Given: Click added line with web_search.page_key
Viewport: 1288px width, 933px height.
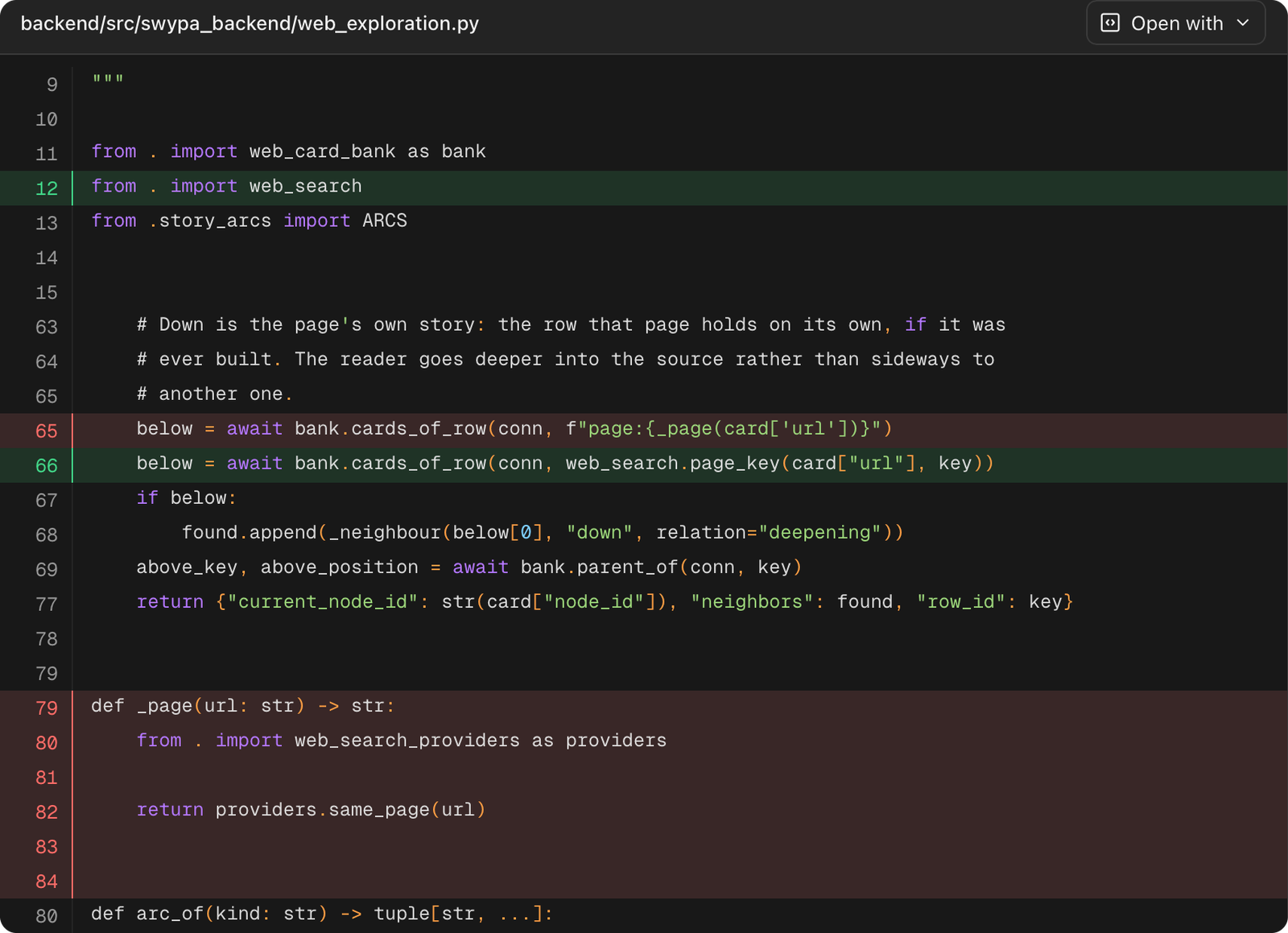Looking at the screenshot, I should pos(565,463).
